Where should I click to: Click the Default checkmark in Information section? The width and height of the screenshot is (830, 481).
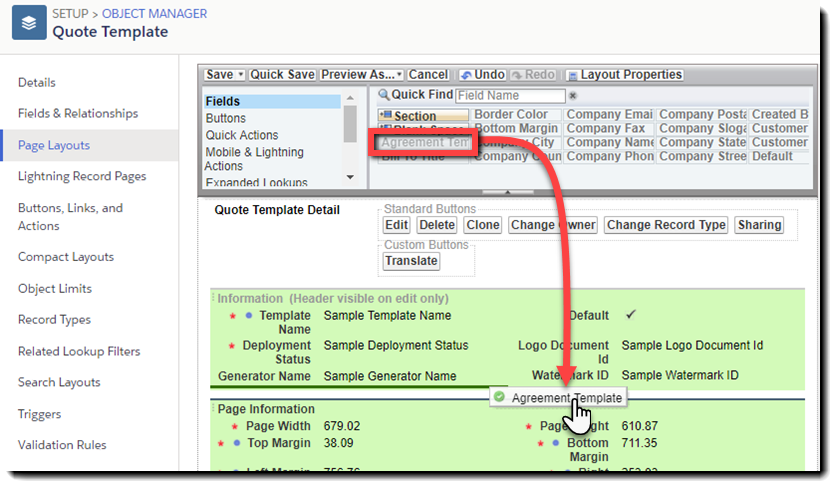click(630, 315)
